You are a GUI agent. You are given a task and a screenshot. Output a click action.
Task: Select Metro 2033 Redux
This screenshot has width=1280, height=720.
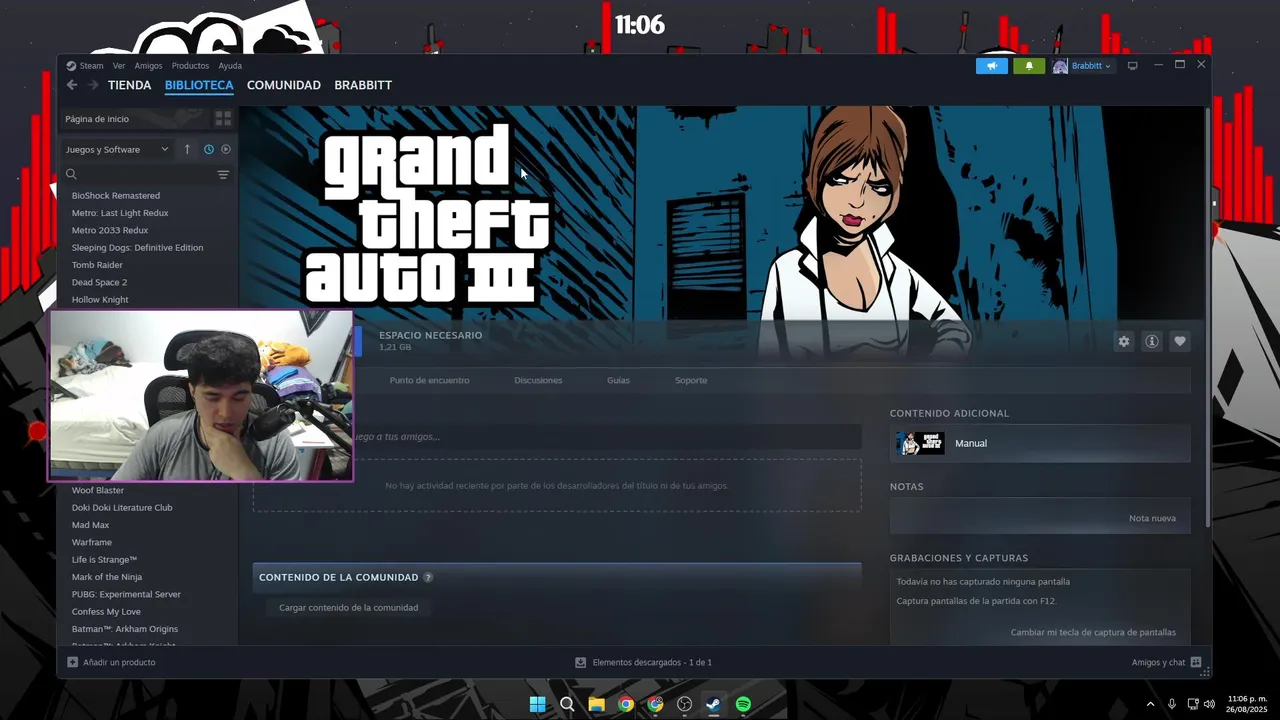pos(110,230)
